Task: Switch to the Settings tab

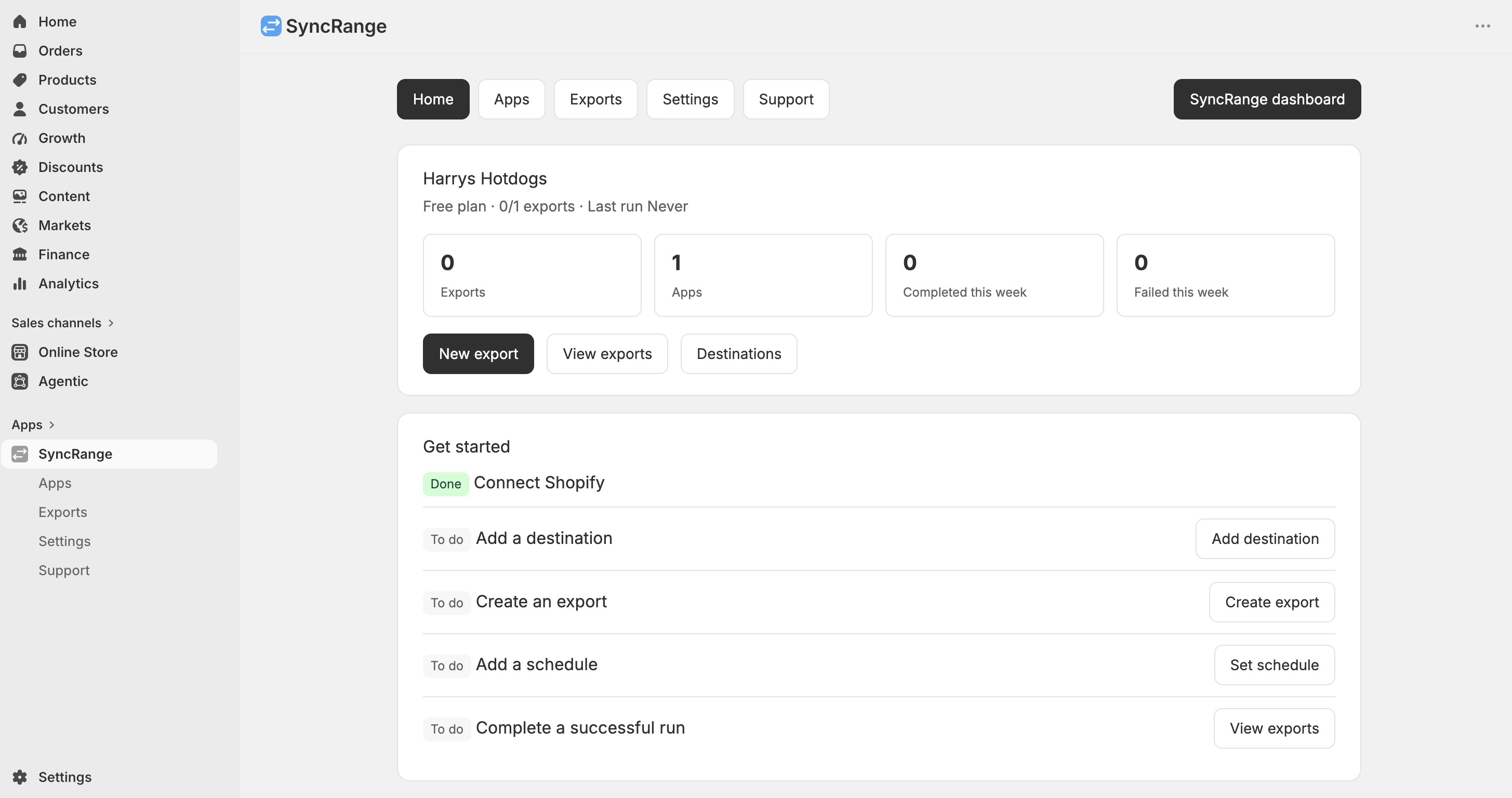Action: [690, 99]
